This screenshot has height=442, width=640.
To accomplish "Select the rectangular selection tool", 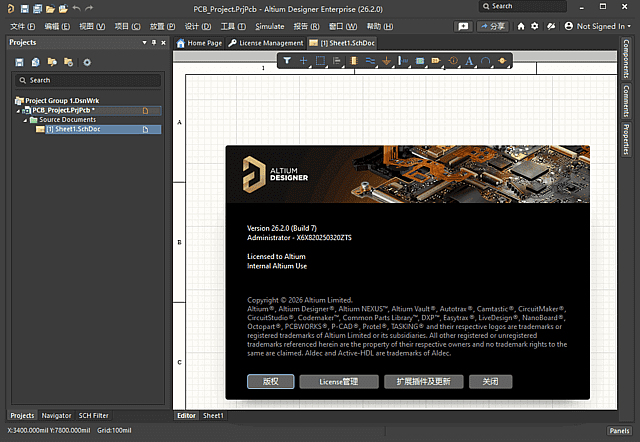I will [320, 61].
